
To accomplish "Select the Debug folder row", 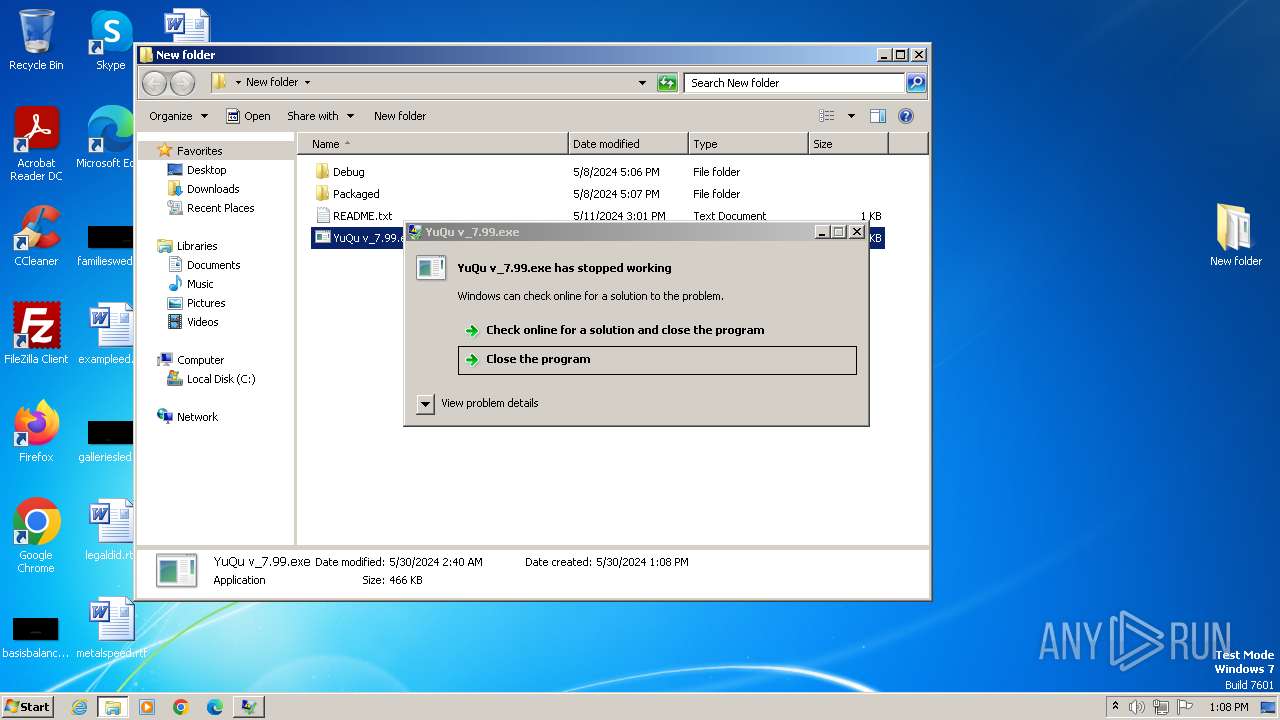I will point(598,172).
